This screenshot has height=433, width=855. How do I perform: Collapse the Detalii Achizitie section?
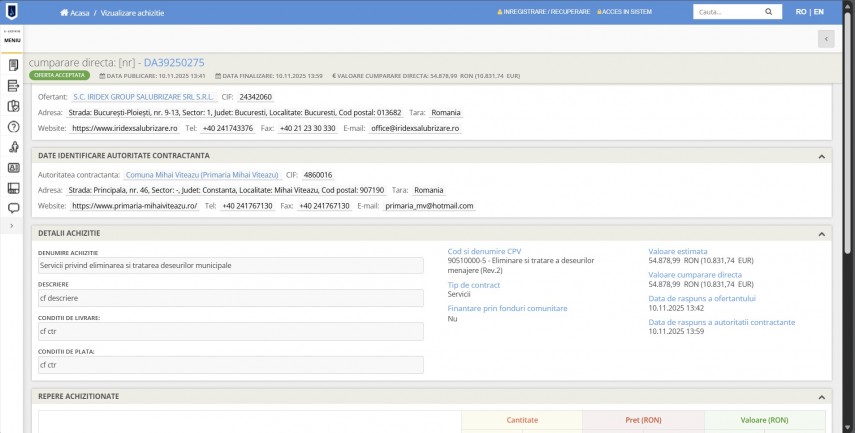[x=821, y=233]
